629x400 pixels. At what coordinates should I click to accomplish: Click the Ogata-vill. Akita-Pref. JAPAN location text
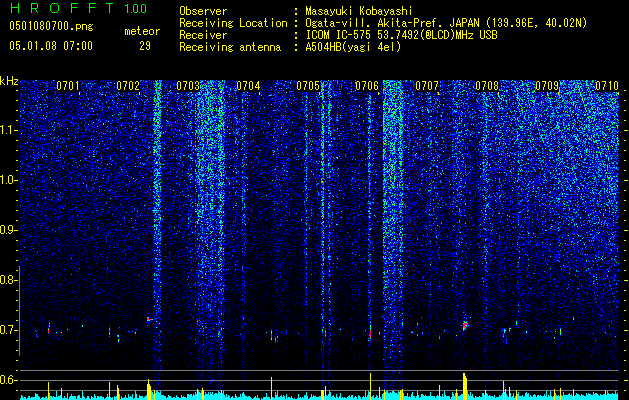point(446,23)
